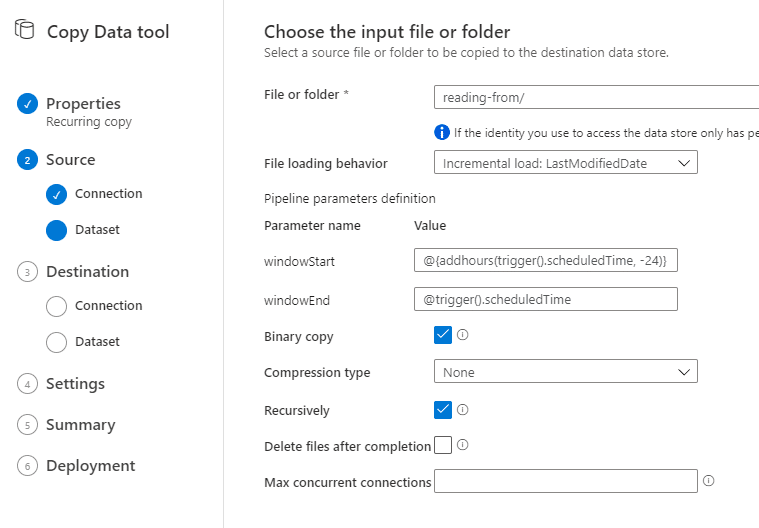Screen dimensions: 759x528
Task: Click the Recursively label
Action: 297,410
